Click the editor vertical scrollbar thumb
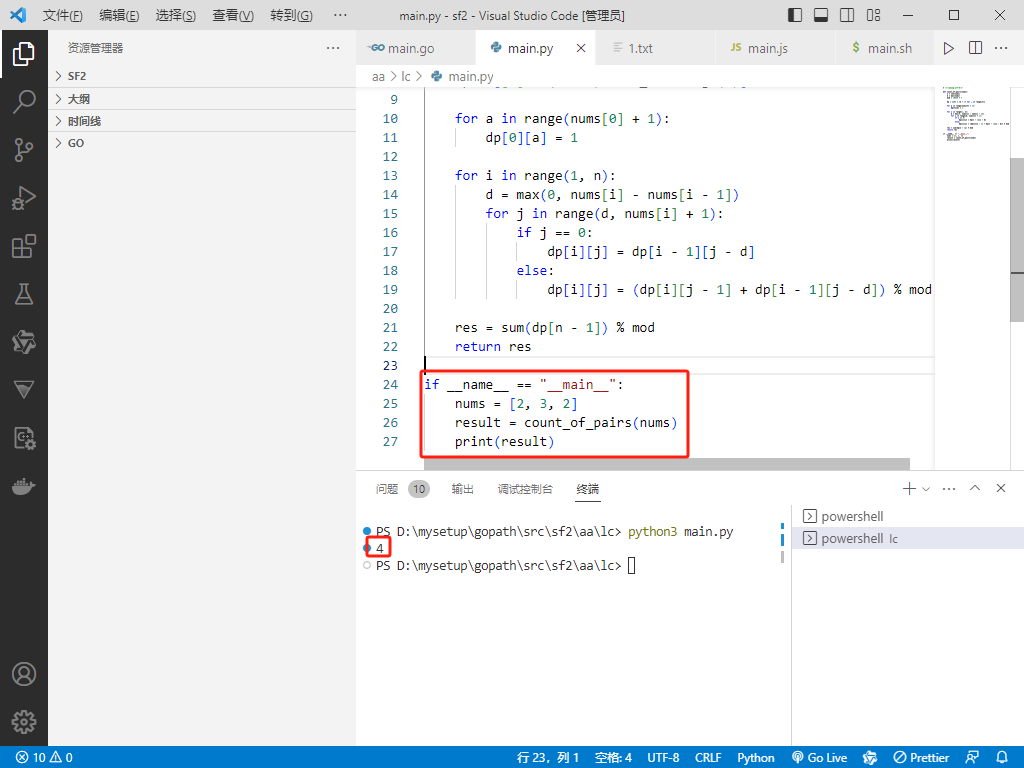1024x768 pixels. click(1017, 240)
